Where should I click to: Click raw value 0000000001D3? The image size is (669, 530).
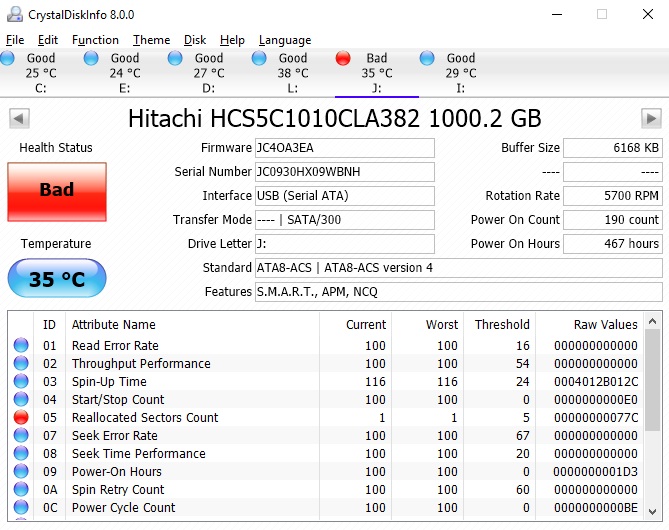596,472
